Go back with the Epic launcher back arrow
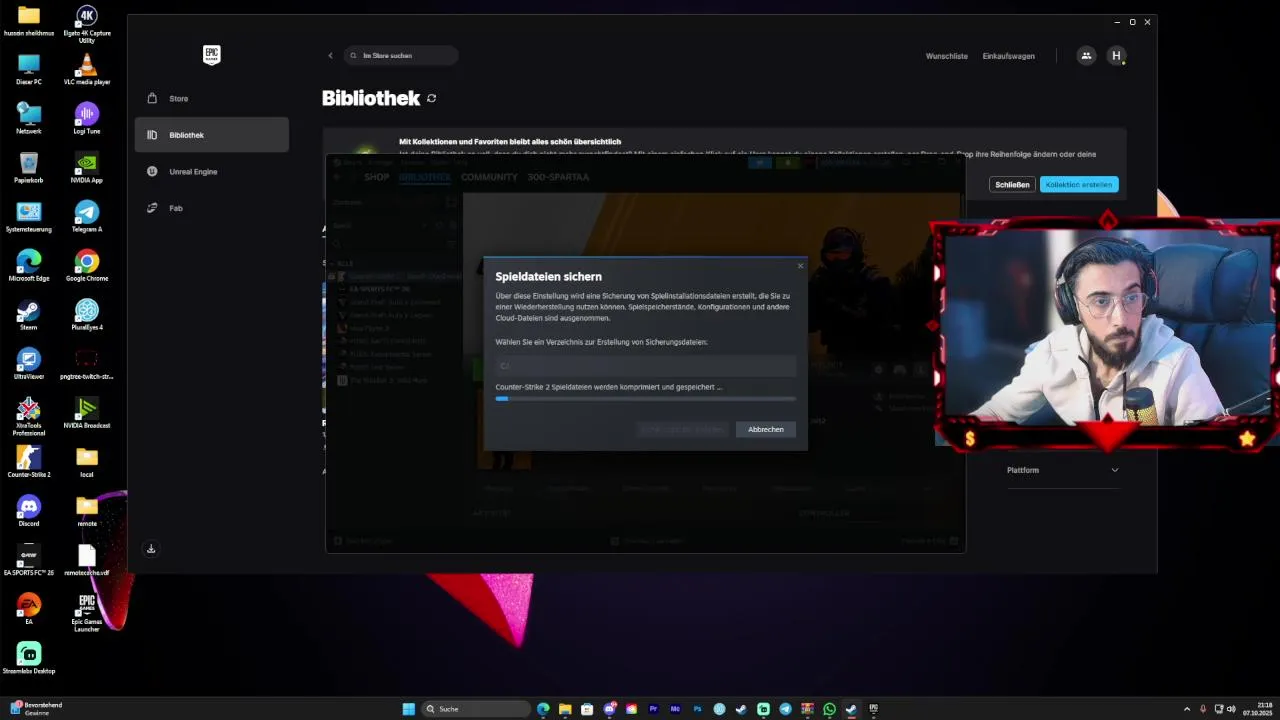The image size is (1280, 720). pyautogui.click(x=330, y=56)
